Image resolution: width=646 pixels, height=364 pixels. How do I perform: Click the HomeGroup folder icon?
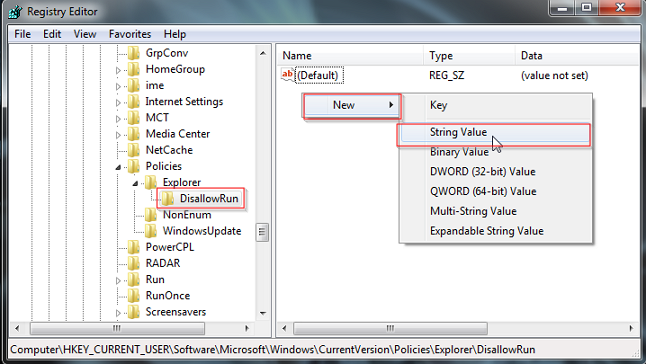[x=133, y=69]
